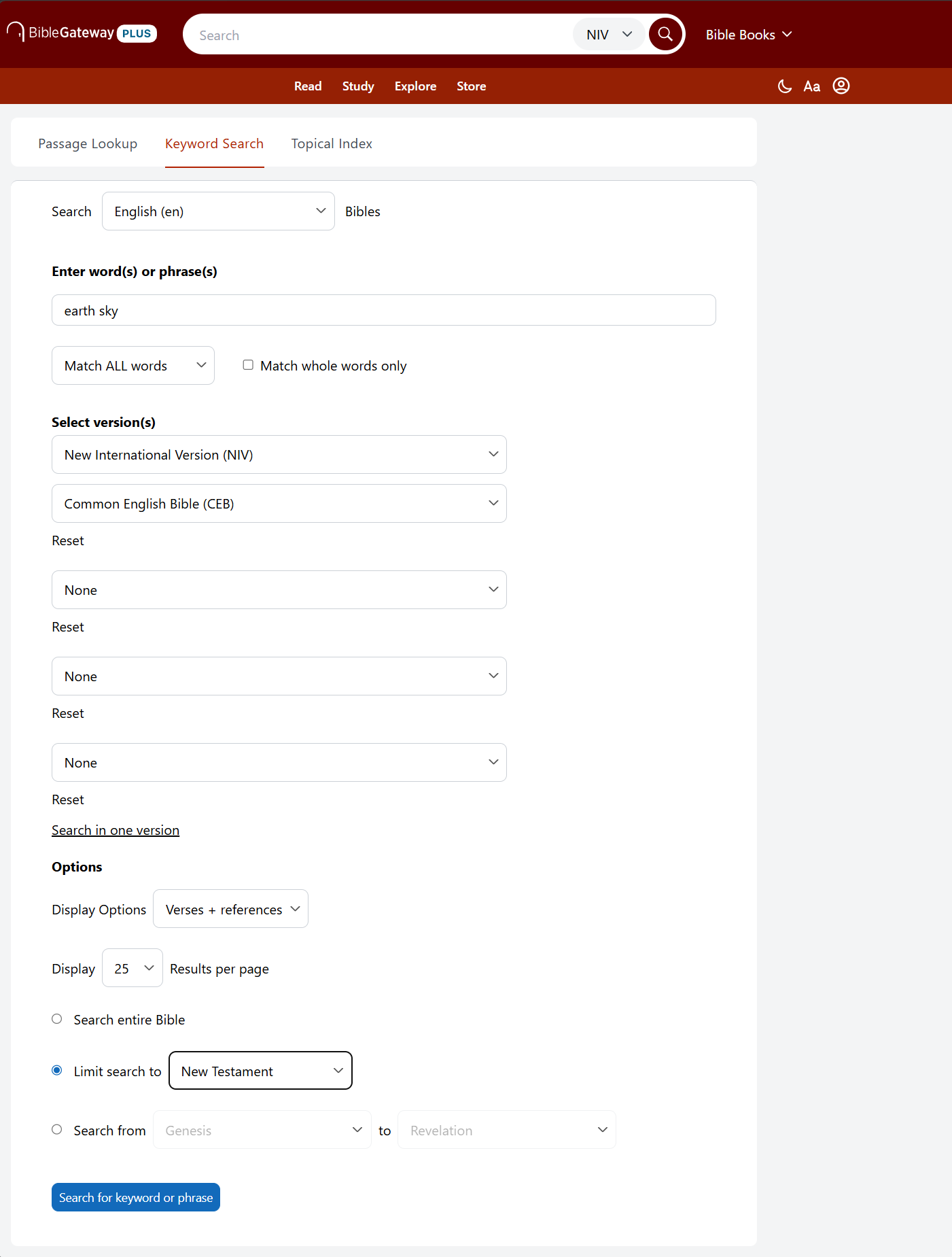Expand the Bible Books menu
Viewport: 952px width, 1257px height.
pos(749,35)
